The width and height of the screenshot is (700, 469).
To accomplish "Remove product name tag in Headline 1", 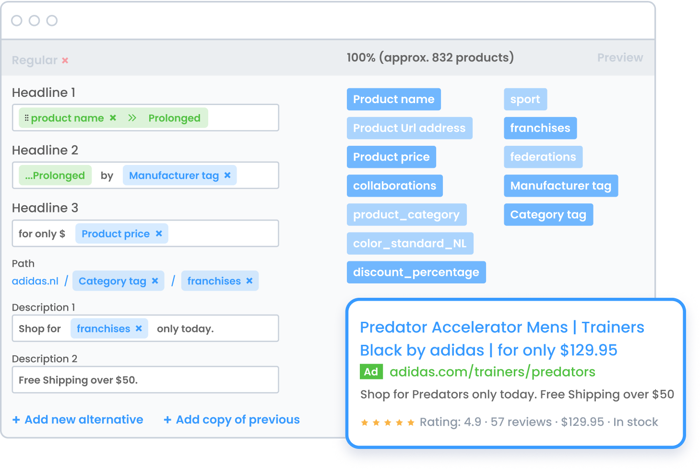I will [113, 118].
